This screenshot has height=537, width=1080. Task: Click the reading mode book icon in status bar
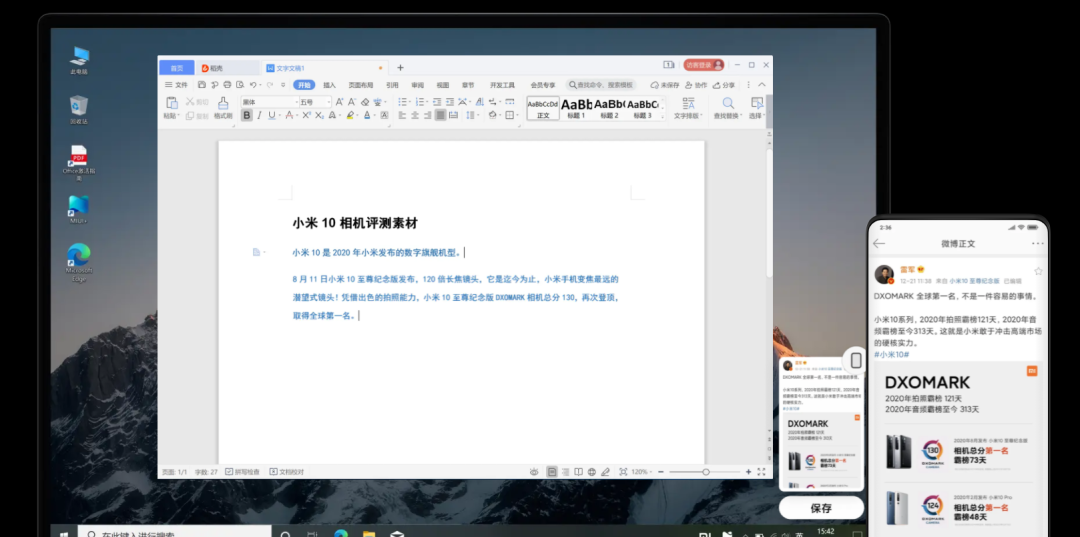(x=579, y=472)
